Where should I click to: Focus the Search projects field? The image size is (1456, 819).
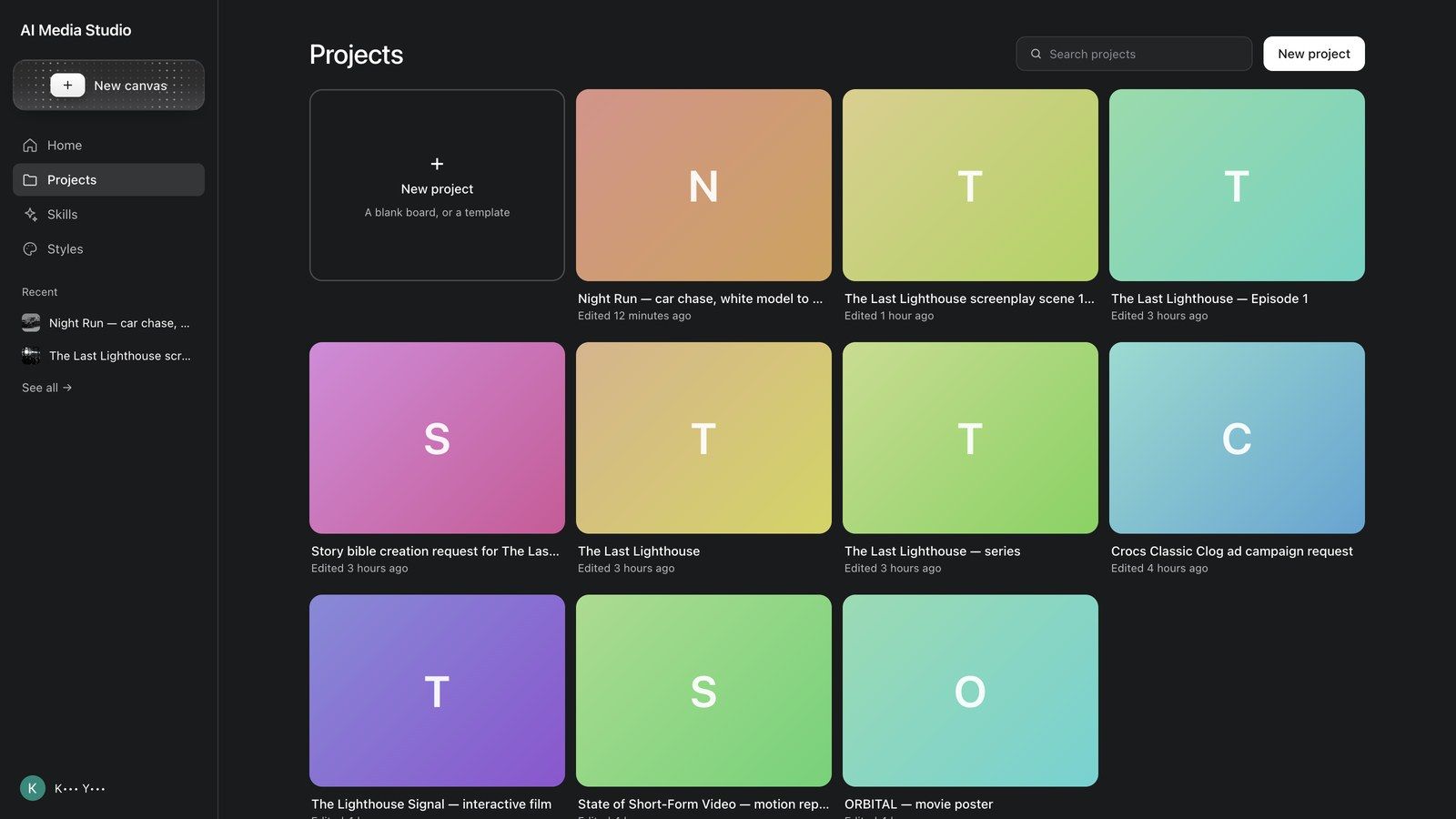click(x=1134, y=54)
